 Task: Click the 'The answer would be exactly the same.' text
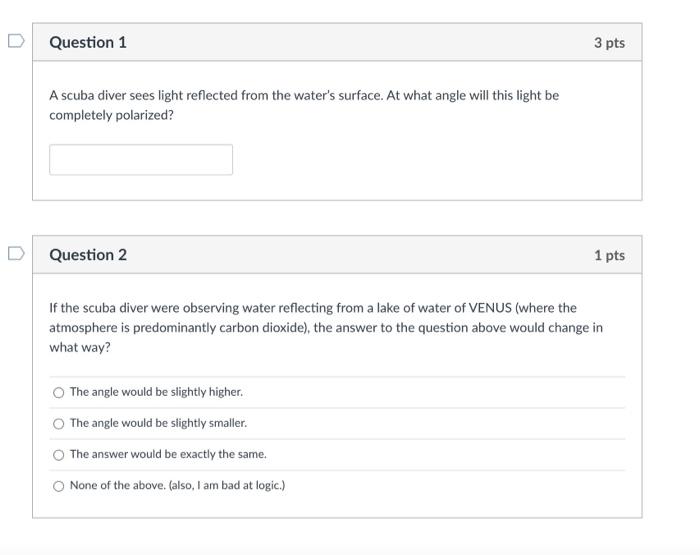coord(168,455)
